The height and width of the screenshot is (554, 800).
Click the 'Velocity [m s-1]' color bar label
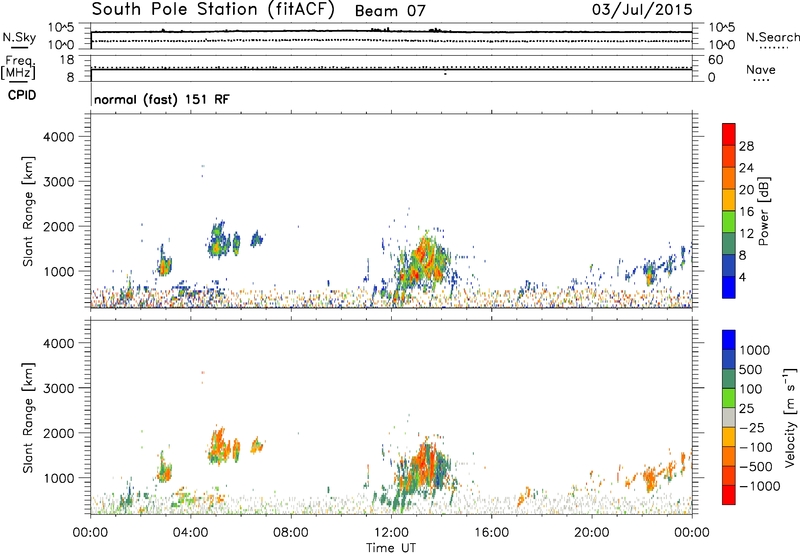point(790,417)
